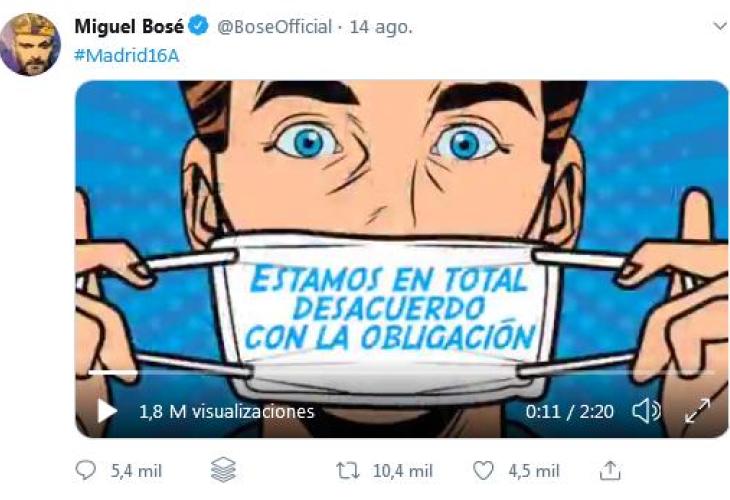The image size is (730, 500).
Task: View the 5,4 mil replies count
Action: (136, 471)
